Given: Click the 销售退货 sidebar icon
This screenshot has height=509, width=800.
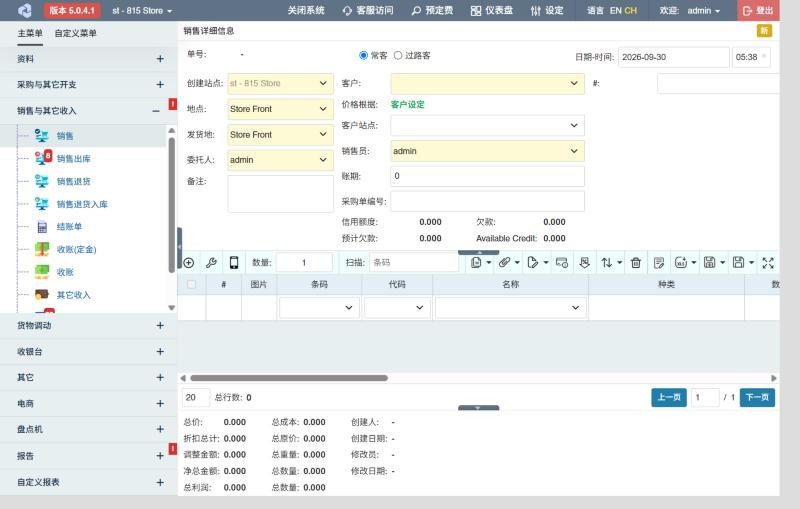Looking at the screenshot, I should pos(41,181).
